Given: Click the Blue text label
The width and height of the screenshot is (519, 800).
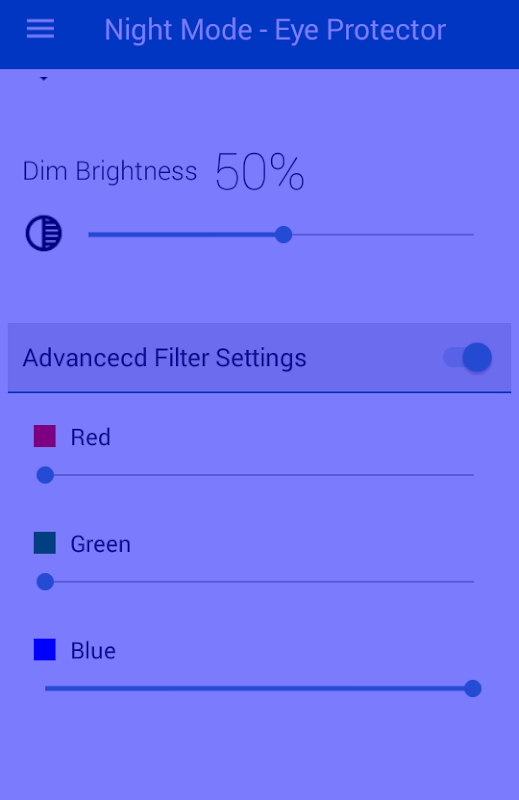Looking at the screenshot, I should click(93, 651).
